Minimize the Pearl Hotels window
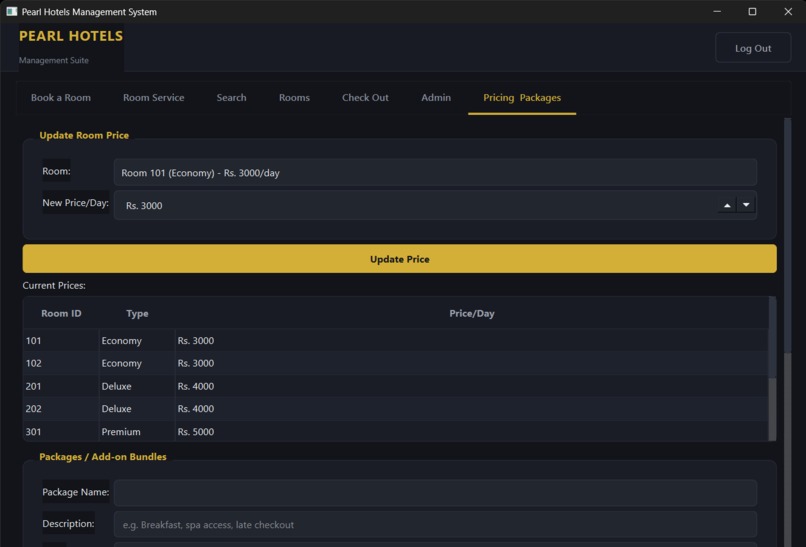 pyautogui.click(x=717, y=11)
